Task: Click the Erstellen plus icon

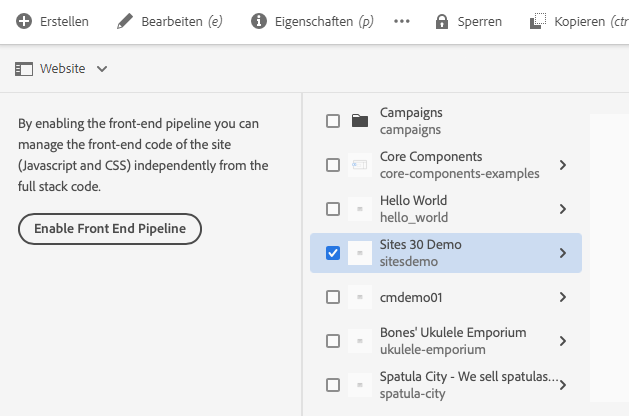Action: [x=24, y=21]
